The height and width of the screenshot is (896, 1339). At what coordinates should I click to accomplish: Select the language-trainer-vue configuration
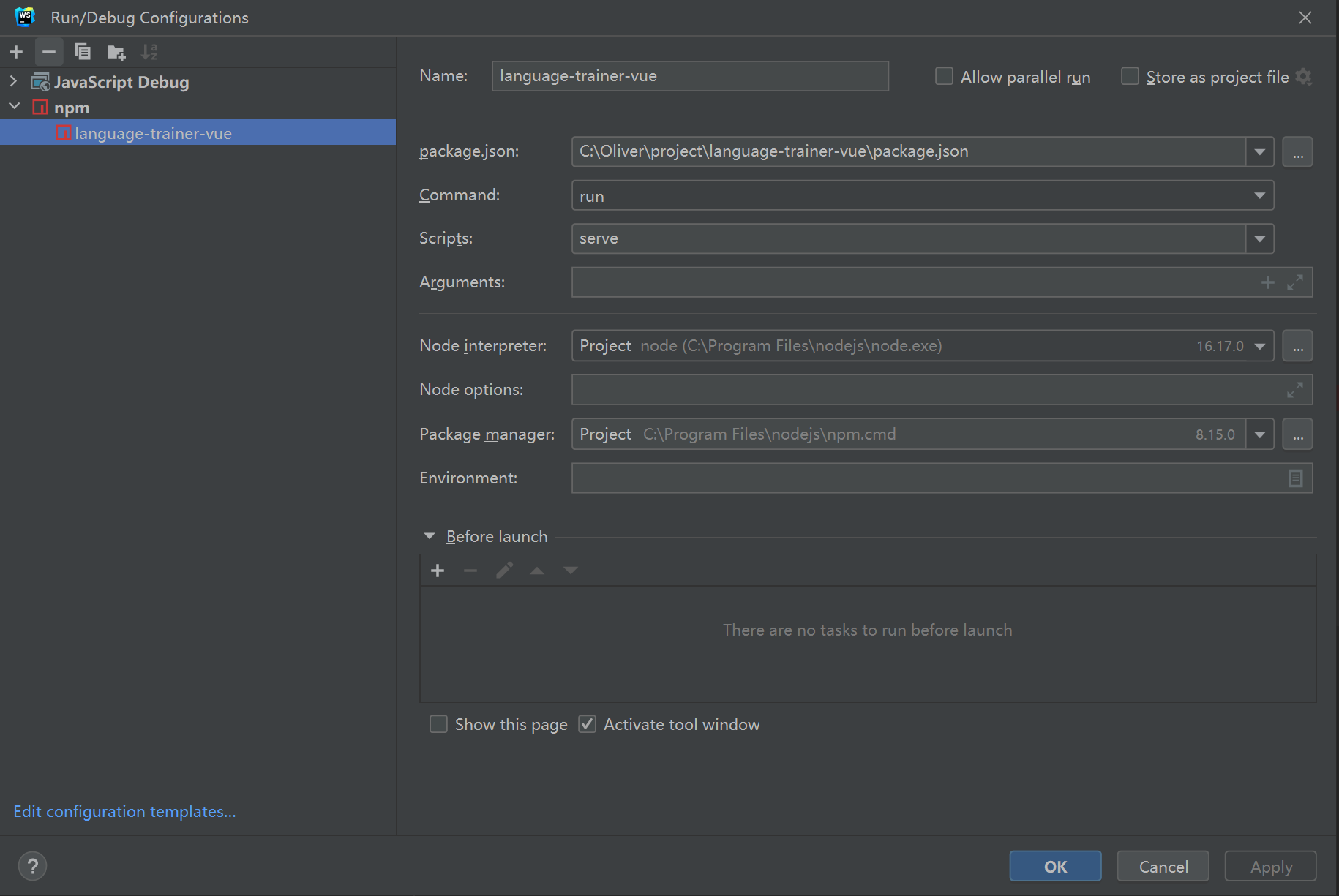click(x=198, y=133)
